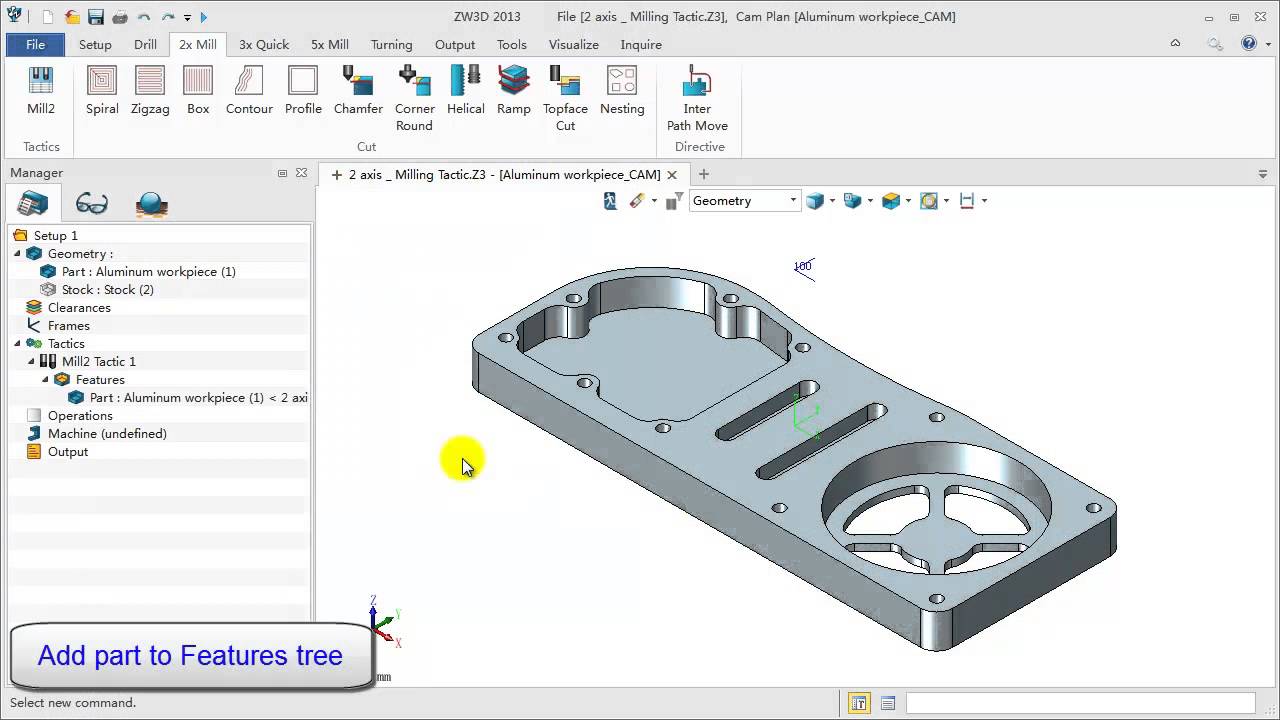Viewport: 1280px width, 720px height.
Task: Click the view orientation cube icon
Action: (853, 201)
